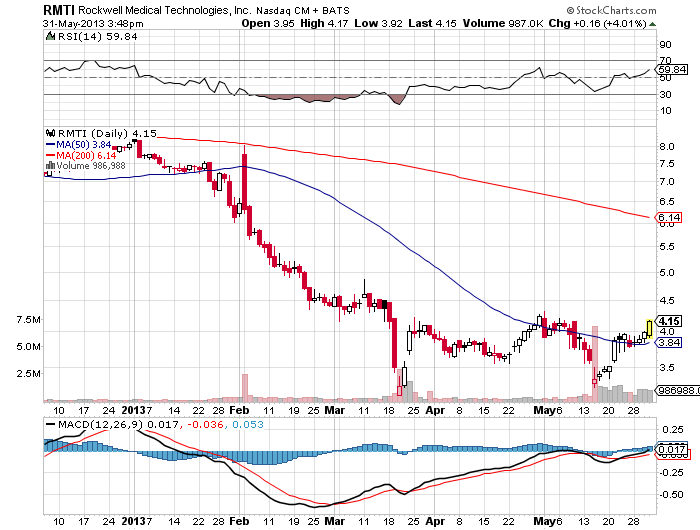
Task: Click the 10 label on RSI axis
Action: pyautogui.click(x=666, y=110)
